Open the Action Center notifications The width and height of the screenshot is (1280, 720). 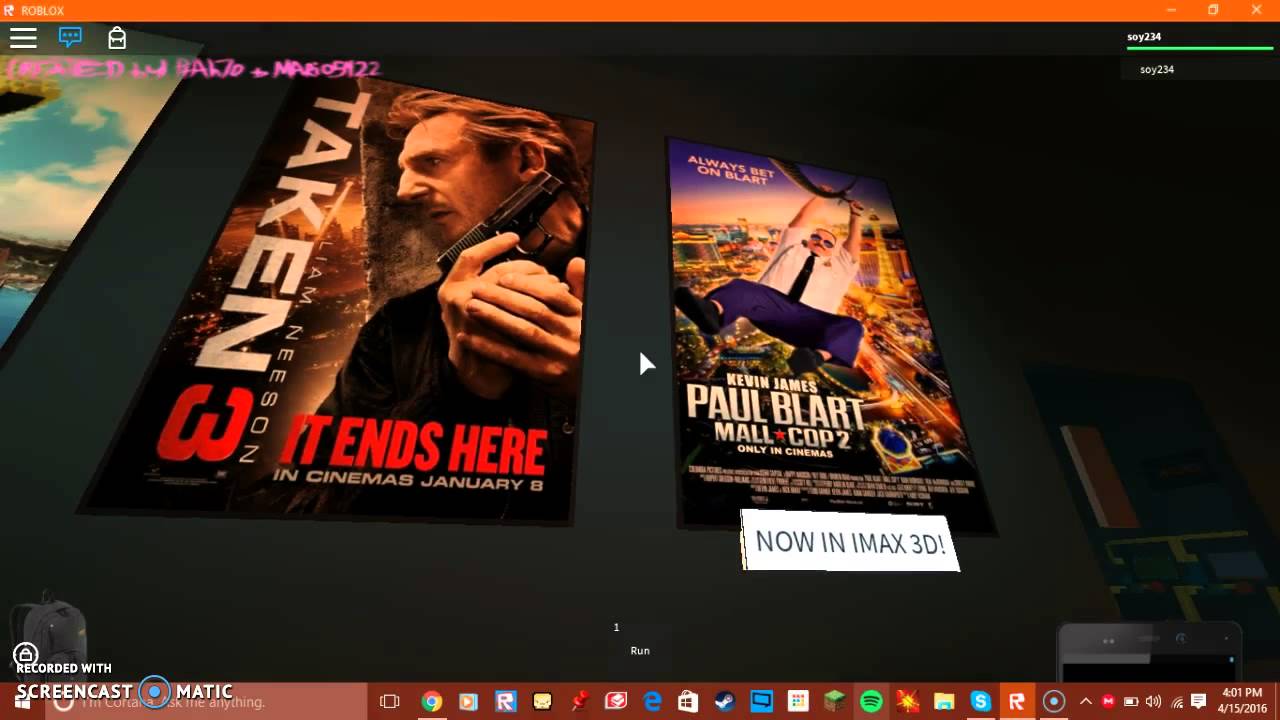tap(1199, 702)
